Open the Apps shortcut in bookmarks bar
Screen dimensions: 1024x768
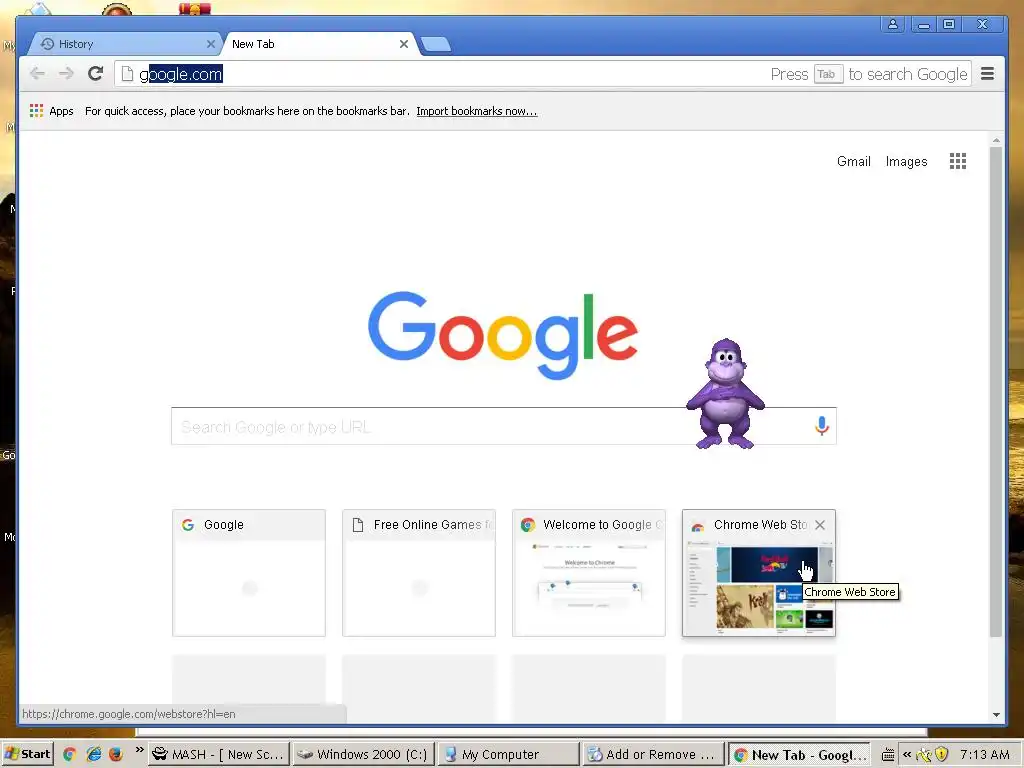coord(52,111)
